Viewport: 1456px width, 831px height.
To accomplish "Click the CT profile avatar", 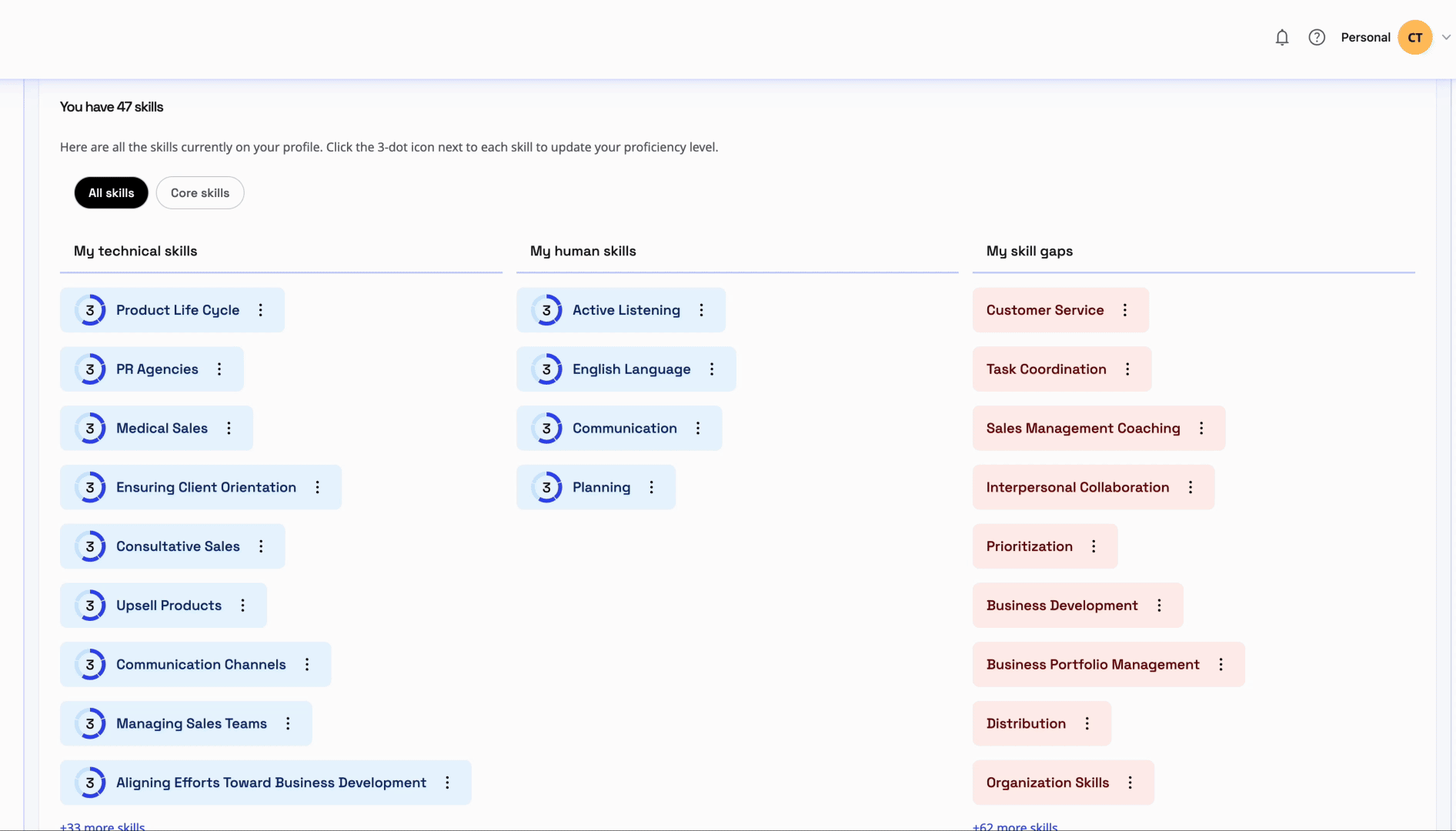I will tap(1414, 38).
